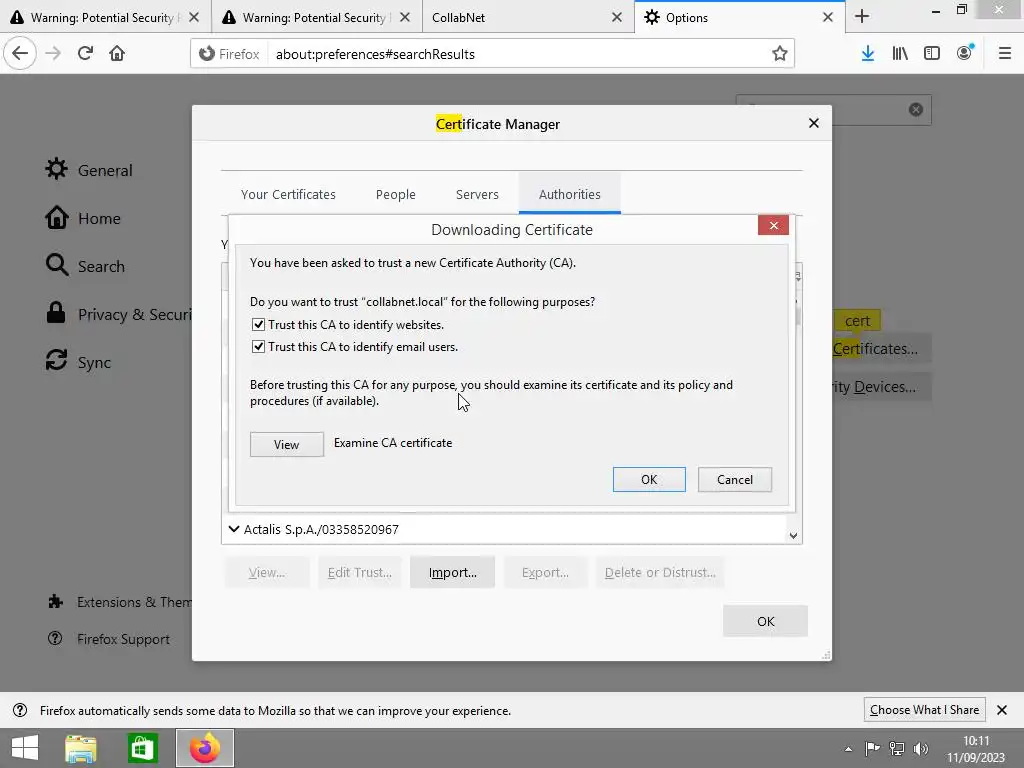Dismiss the data notification bar
Screen dimensions: 1024x768
pos(1002,710)
